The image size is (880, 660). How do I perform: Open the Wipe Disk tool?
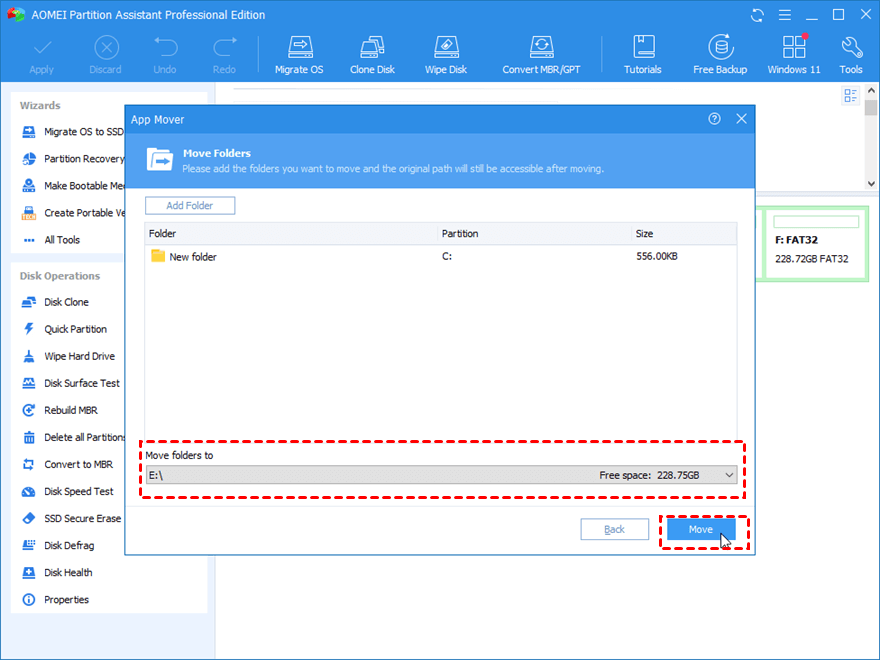coord(446,56)
